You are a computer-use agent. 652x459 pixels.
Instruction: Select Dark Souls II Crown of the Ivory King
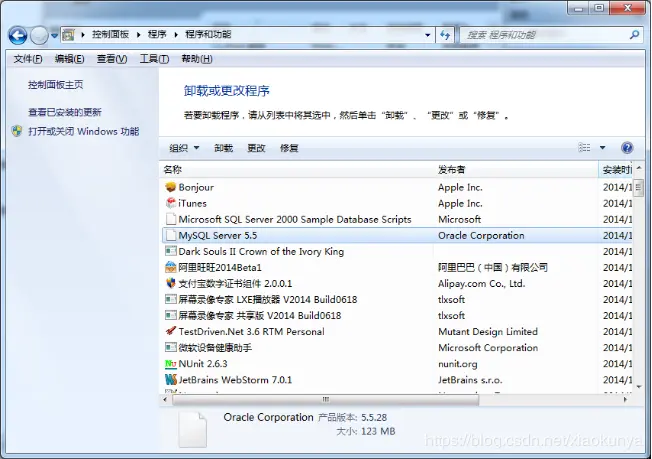click(261, 252)
